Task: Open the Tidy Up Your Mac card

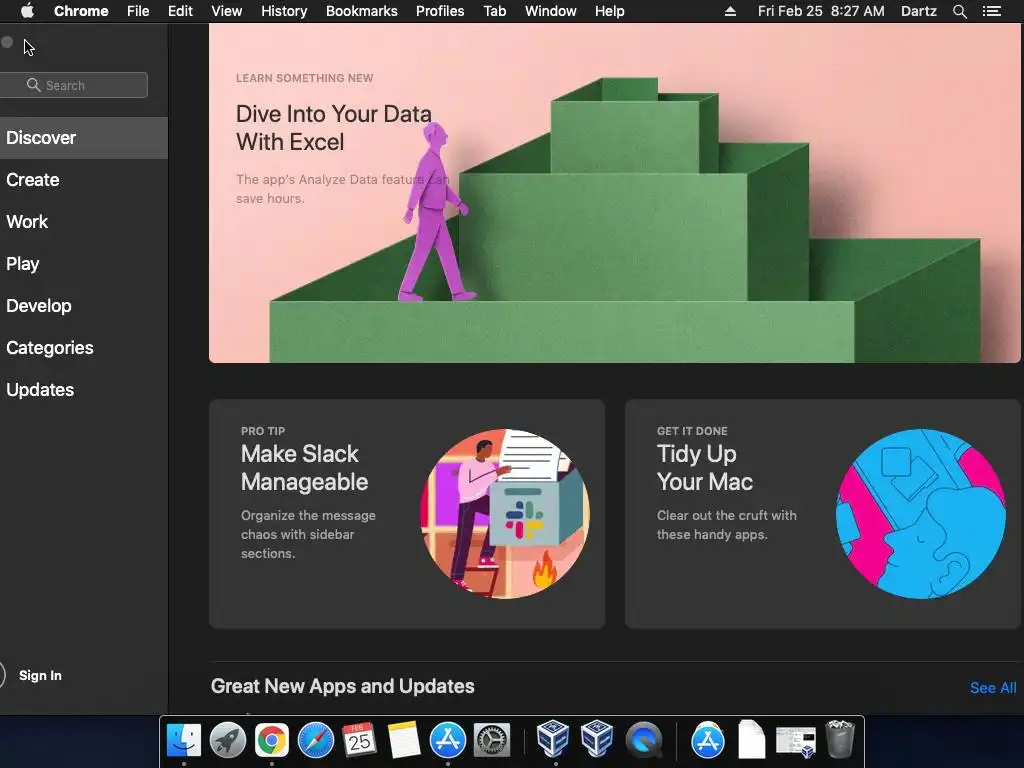Action: pos(823,514)
